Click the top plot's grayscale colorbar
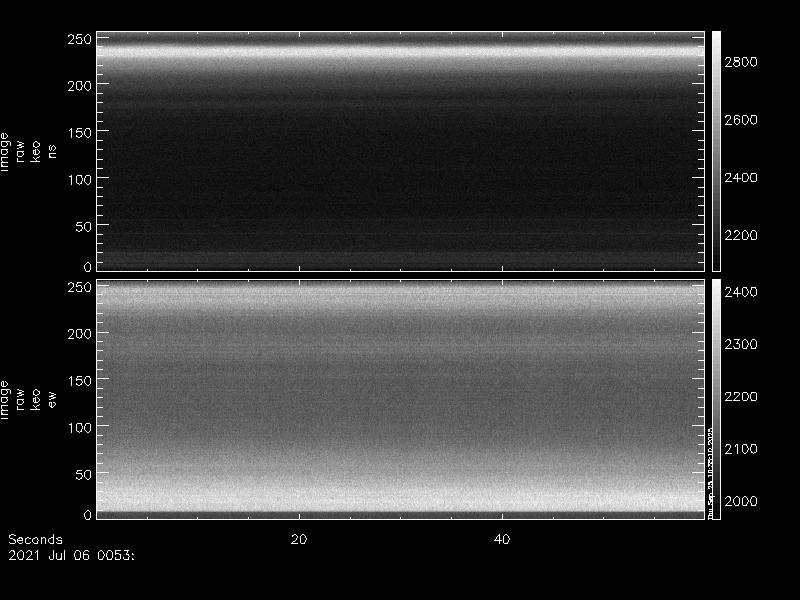This screenshot has height=600, width=800. coord(716,150)
